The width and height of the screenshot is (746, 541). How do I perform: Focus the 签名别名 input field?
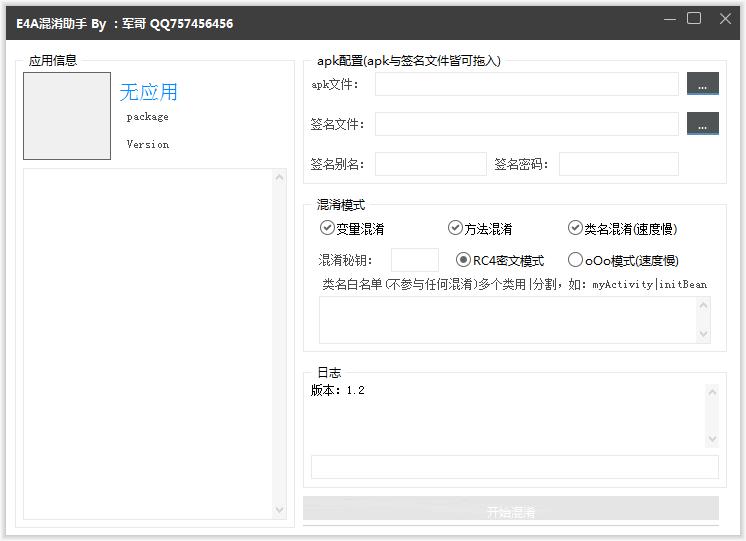pyautogui.click(x=430, y=164)
